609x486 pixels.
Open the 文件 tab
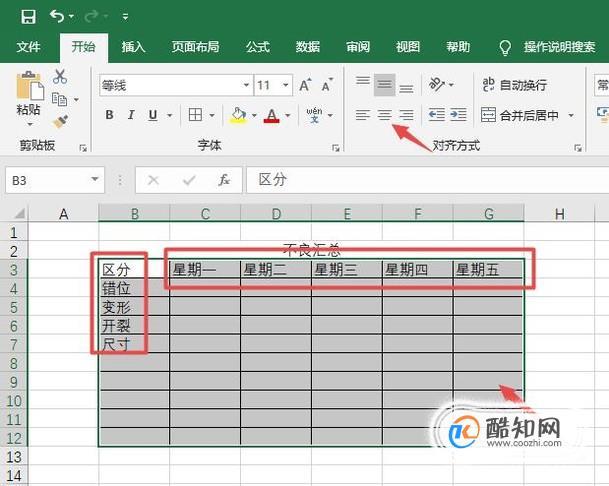[28, 47]
